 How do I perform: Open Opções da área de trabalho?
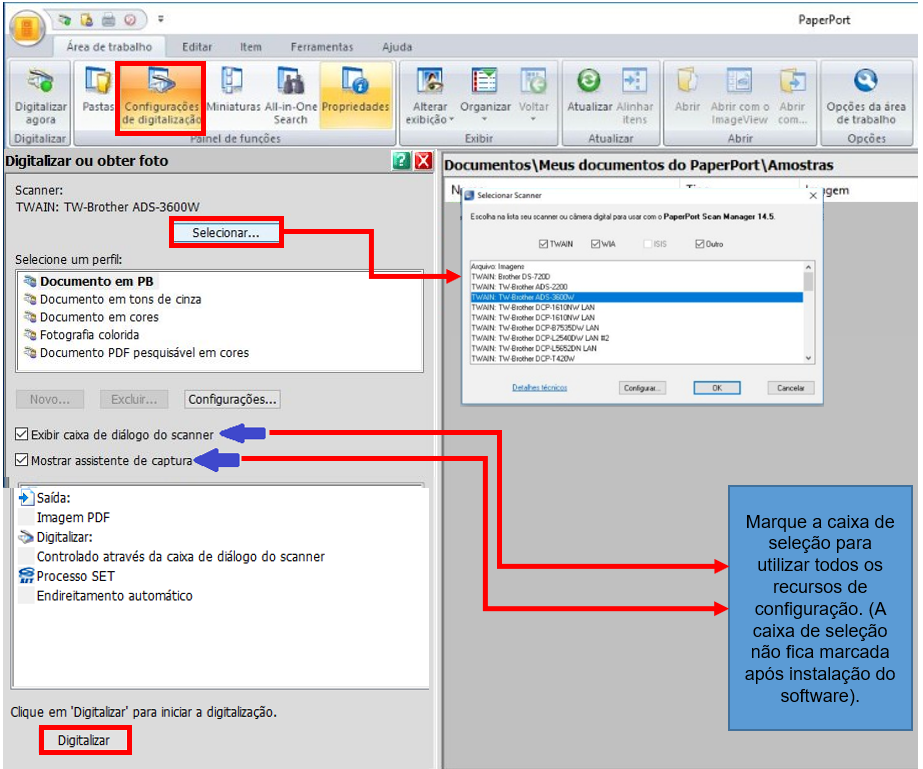[x=866, y=95]
